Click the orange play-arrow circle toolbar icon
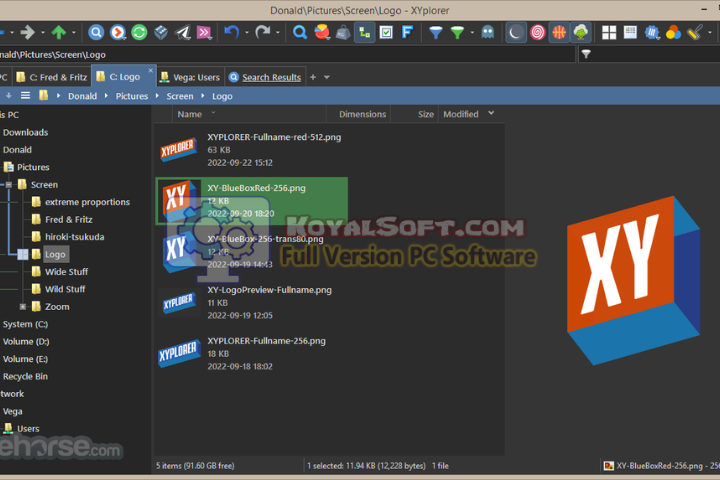The width and height of the screenshot is (720, 480). tap(118, 32)
